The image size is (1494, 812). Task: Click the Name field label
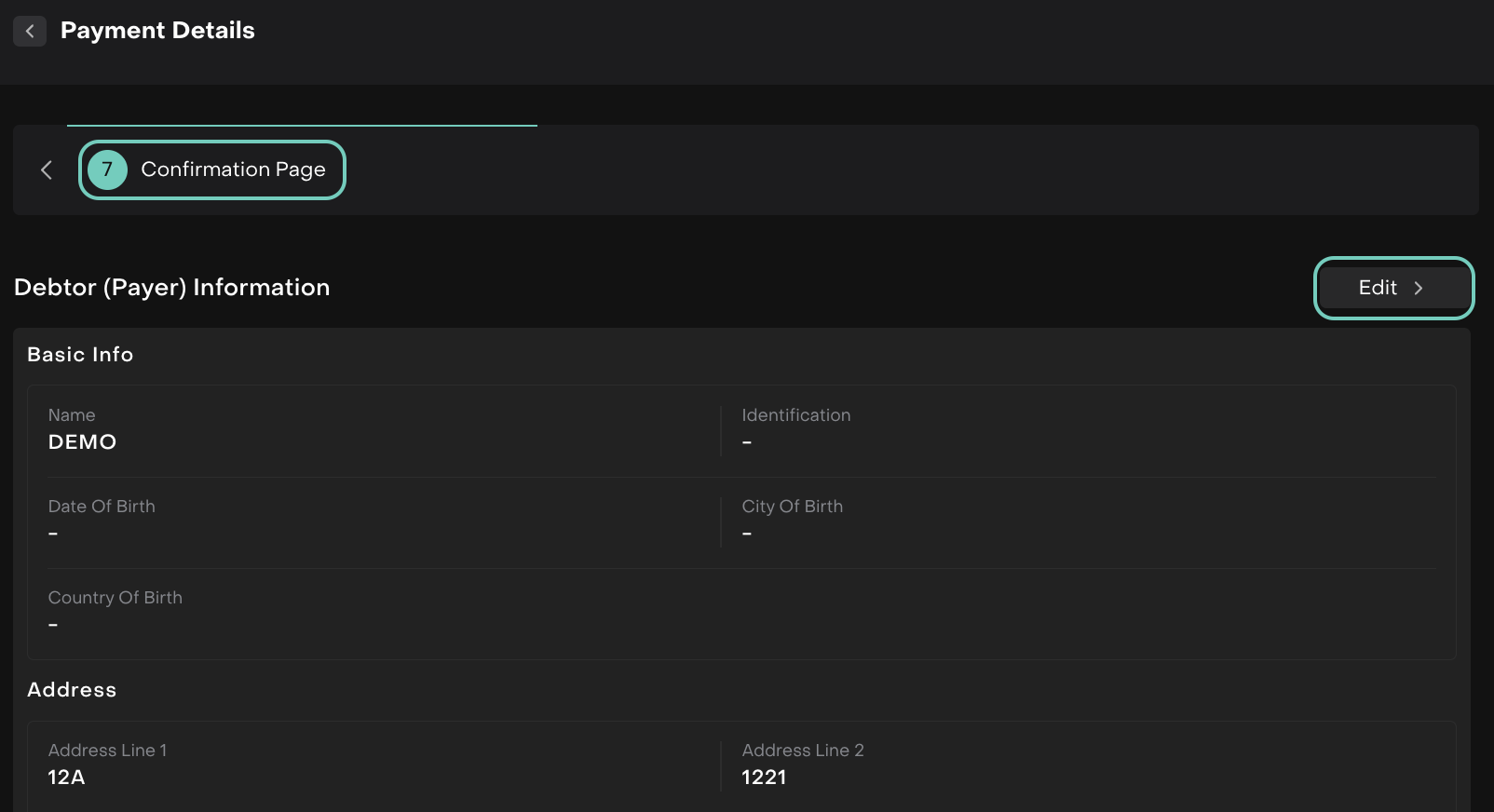tap(72, 415)
